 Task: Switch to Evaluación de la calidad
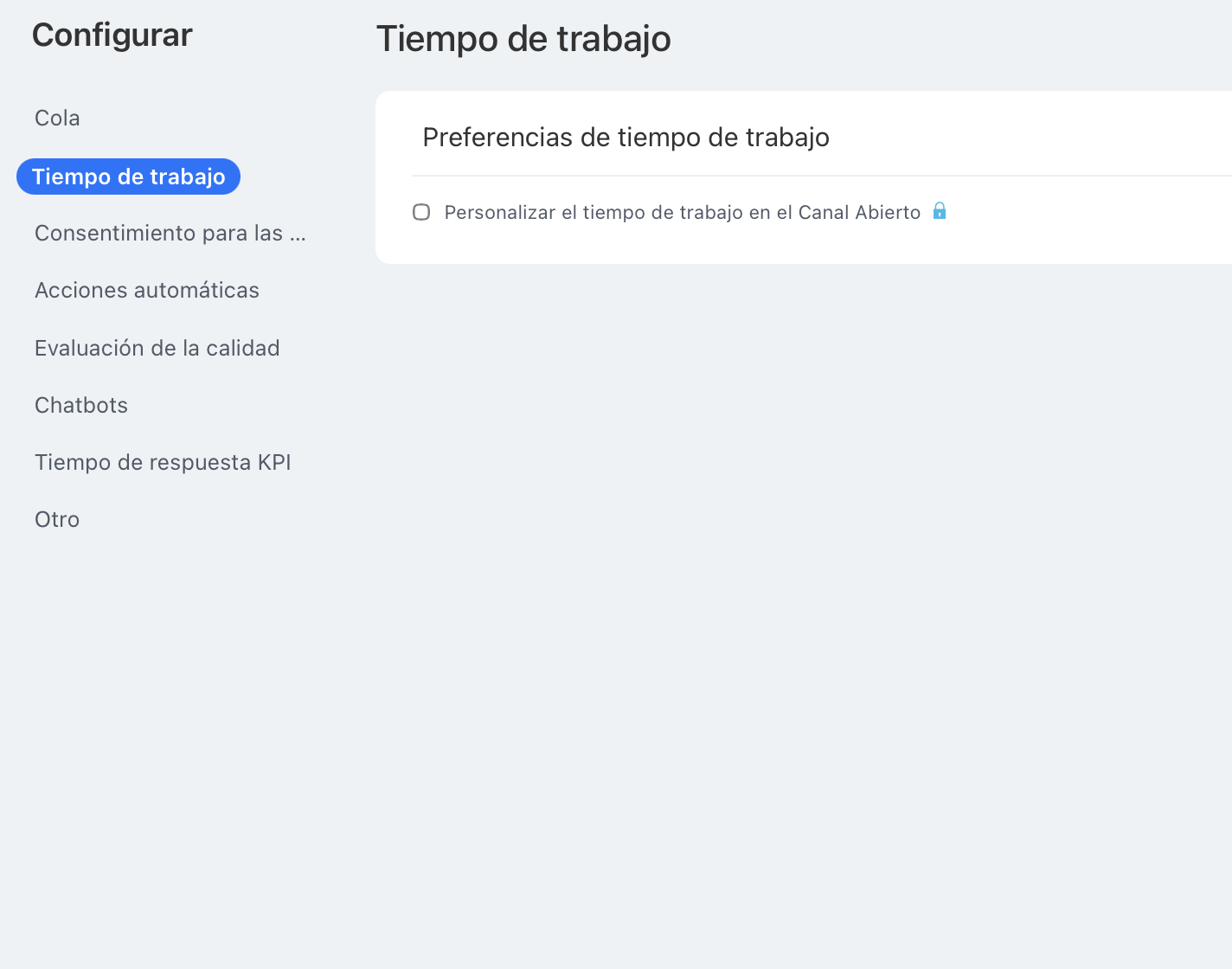[x=157, y=348]
